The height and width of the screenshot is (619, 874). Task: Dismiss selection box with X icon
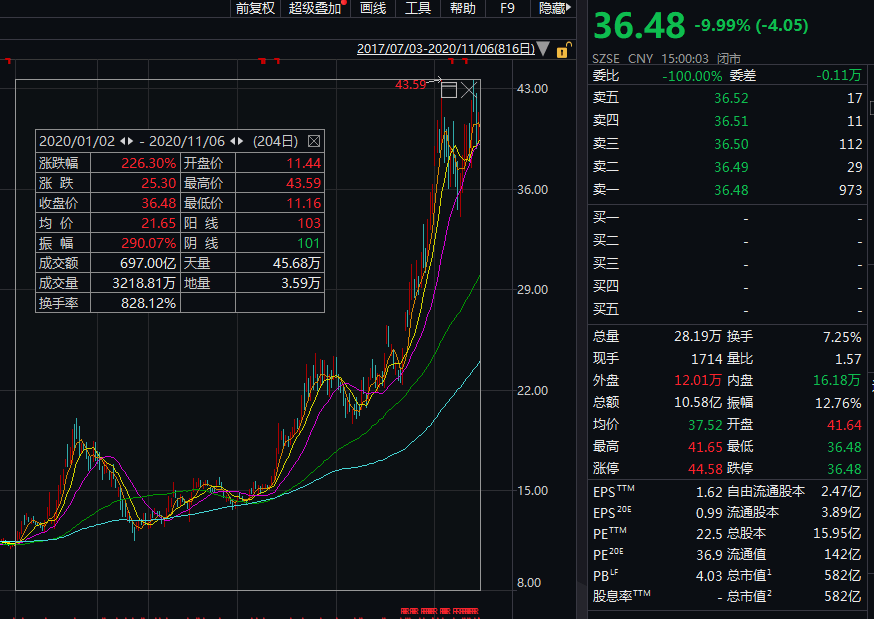(469, 90)
